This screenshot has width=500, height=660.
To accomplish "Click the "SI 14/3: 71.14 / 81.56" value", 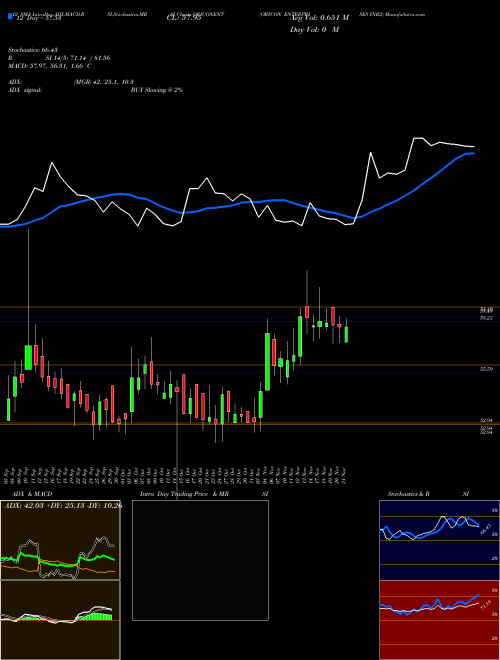I will [78, 58].
